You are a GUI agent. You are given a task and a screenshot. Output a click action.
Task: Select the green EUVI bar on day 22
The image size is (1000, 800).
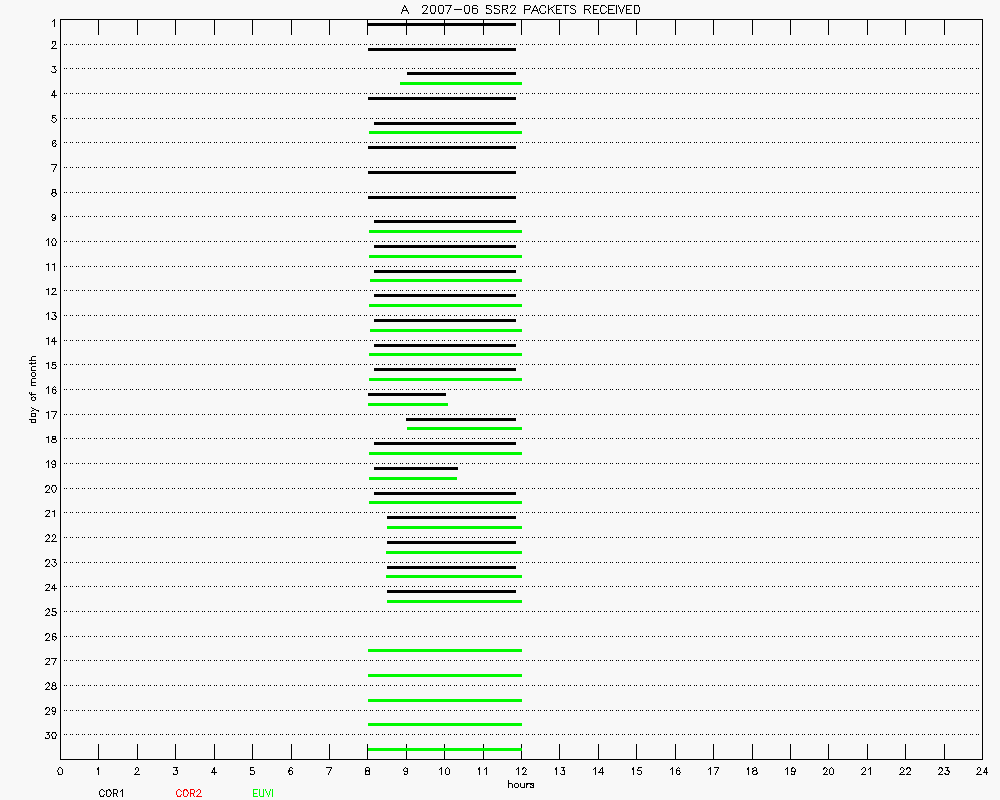point(453,552)
